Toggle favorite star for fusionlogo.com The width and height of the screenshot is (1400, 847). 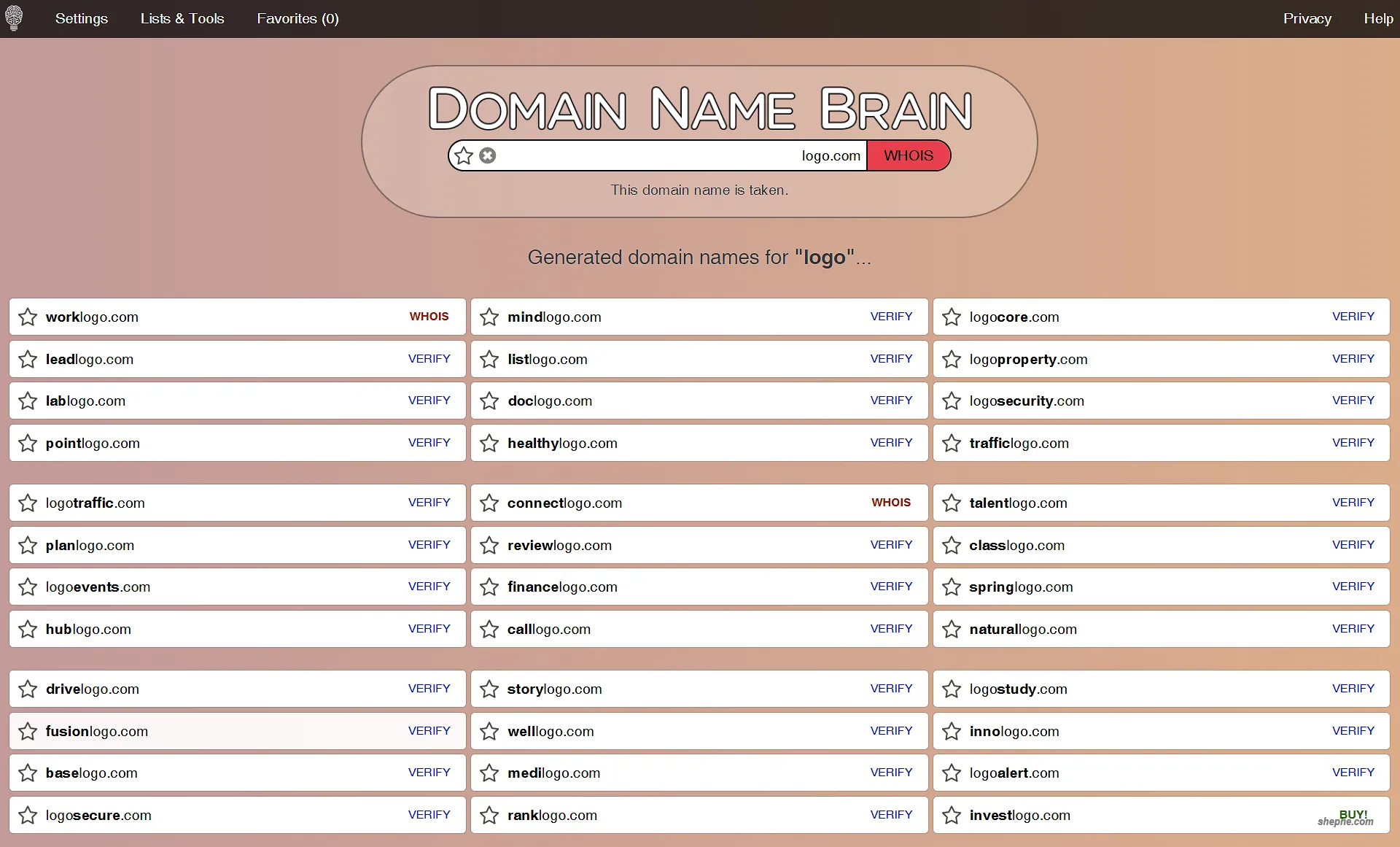(28, 731)
